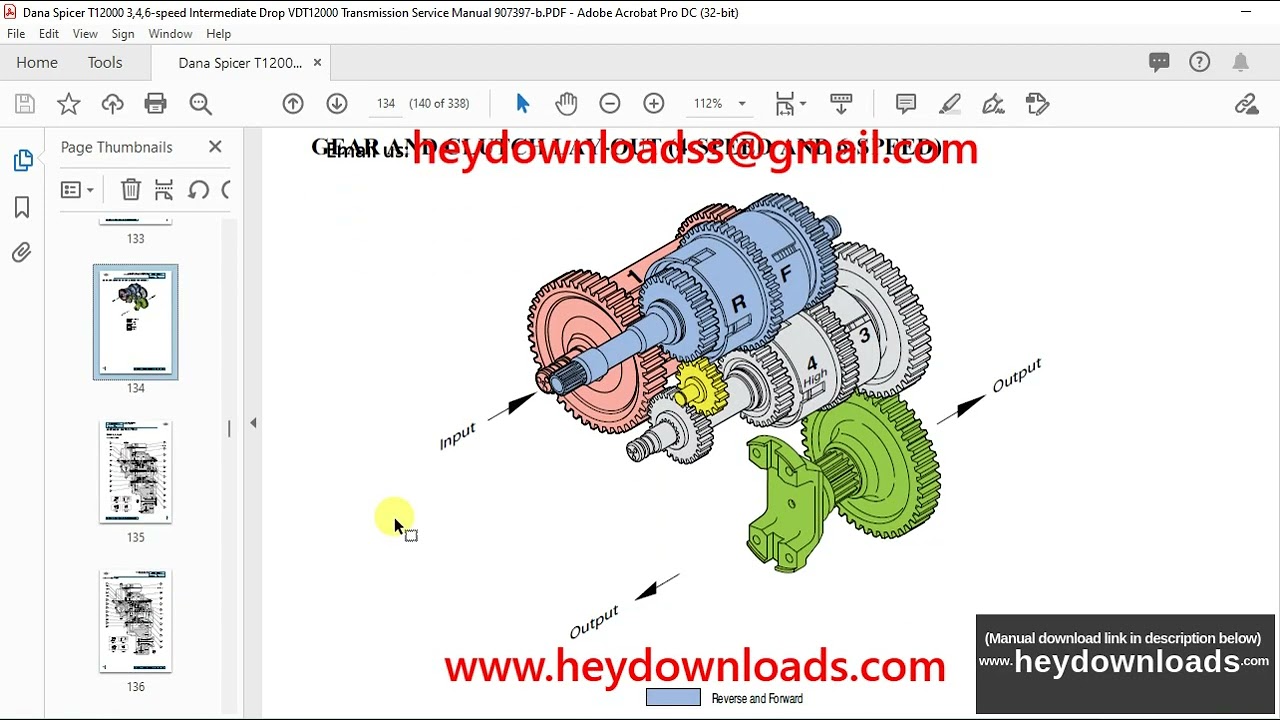Edit the page number field showing 134
This screenshot has height=720, width=1280.
(386, 104)
